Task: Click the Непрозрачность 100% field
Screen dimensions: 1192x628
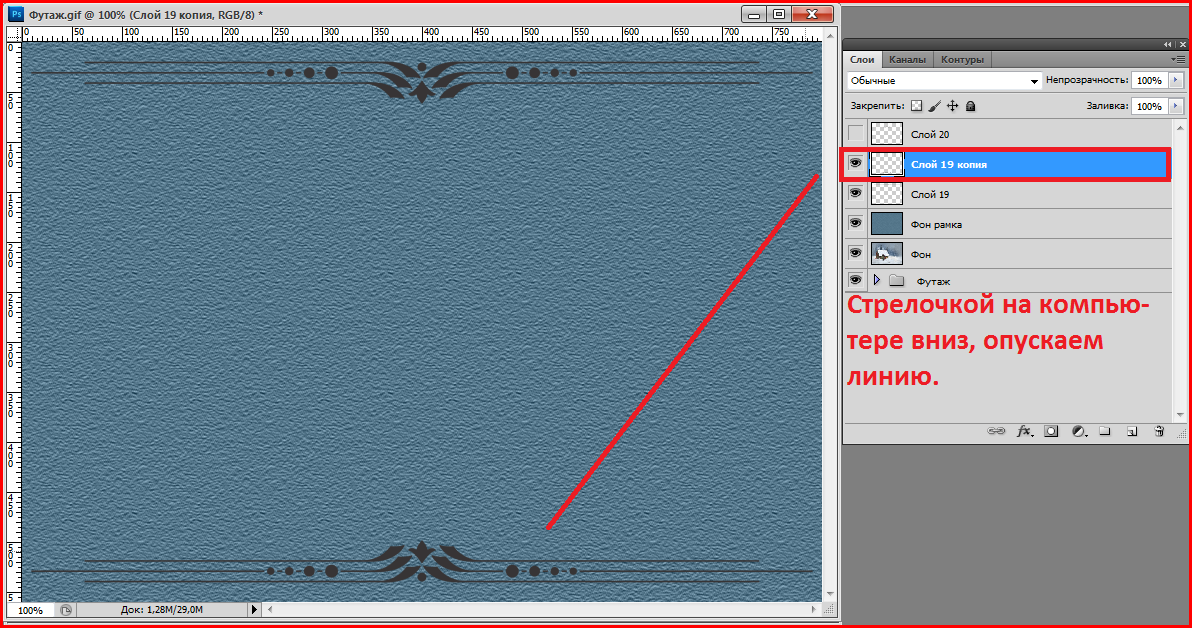Action: point(1149,80)
